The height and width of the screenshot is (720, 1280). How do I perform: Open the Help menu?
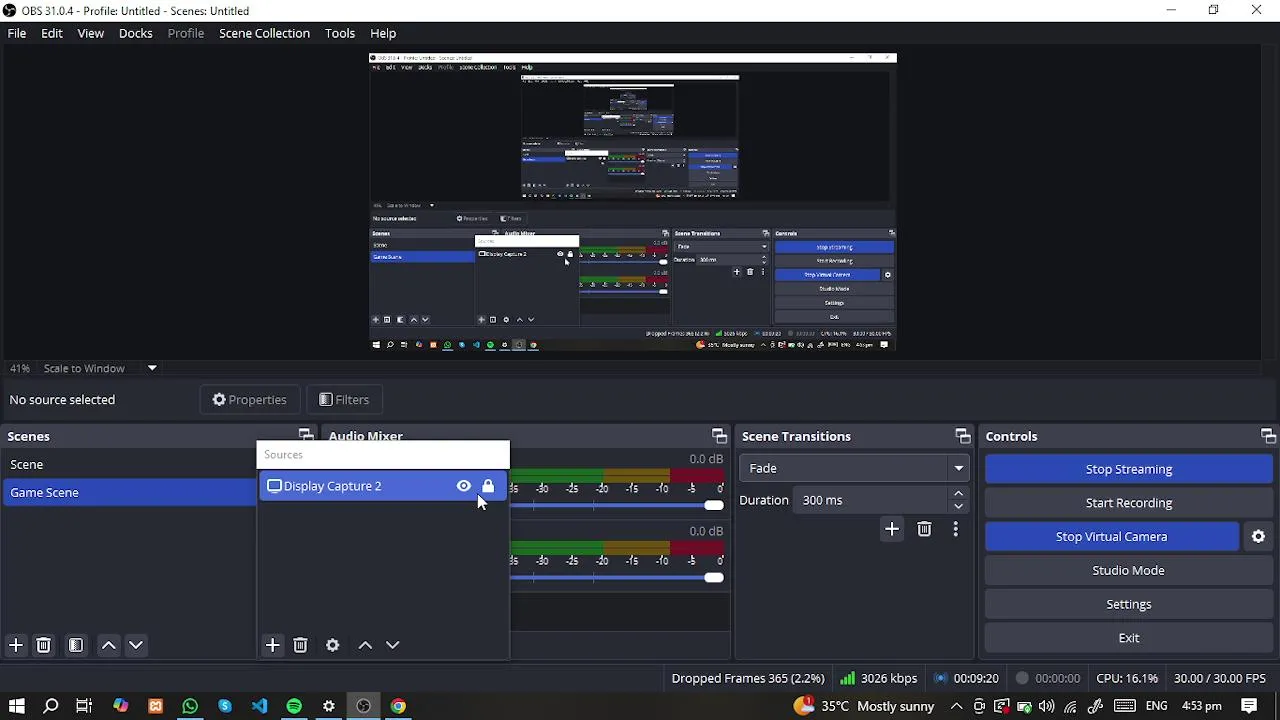383,33
